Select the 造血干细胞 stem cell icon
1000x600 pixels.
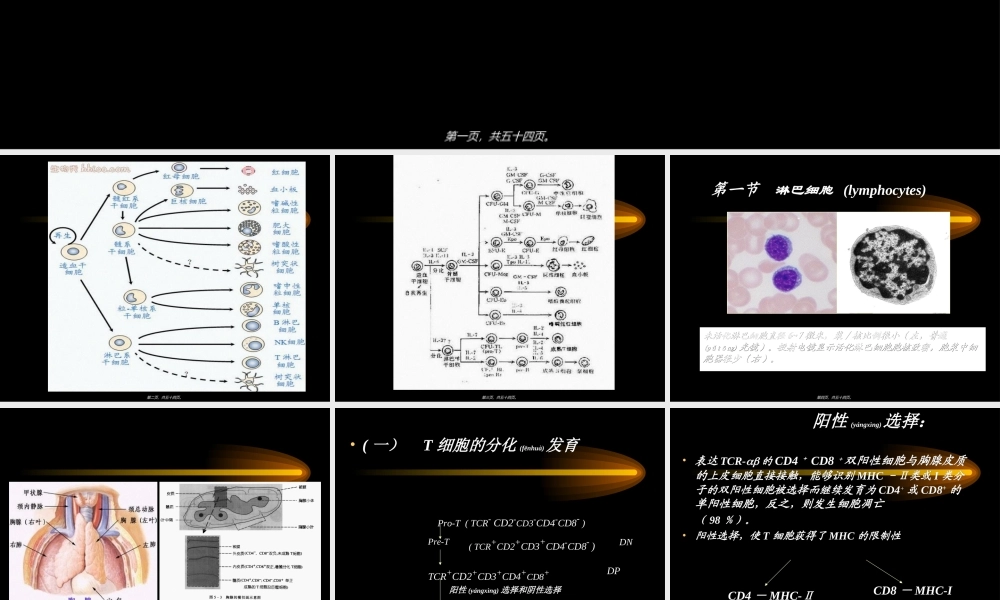click(74, 252)
